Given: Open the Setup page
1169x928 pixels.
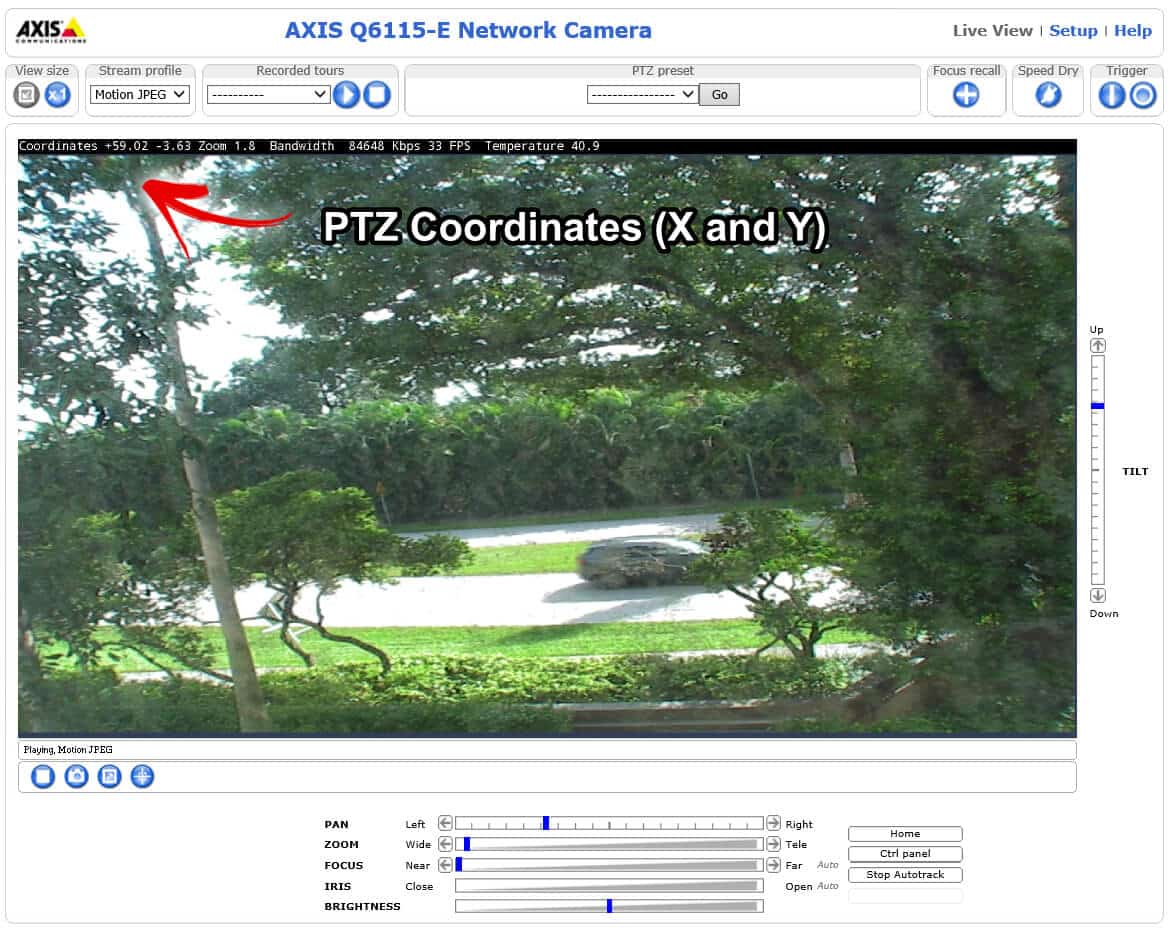Looking at the screenshot, I should pyautogui.click(x=1073, y=30).
